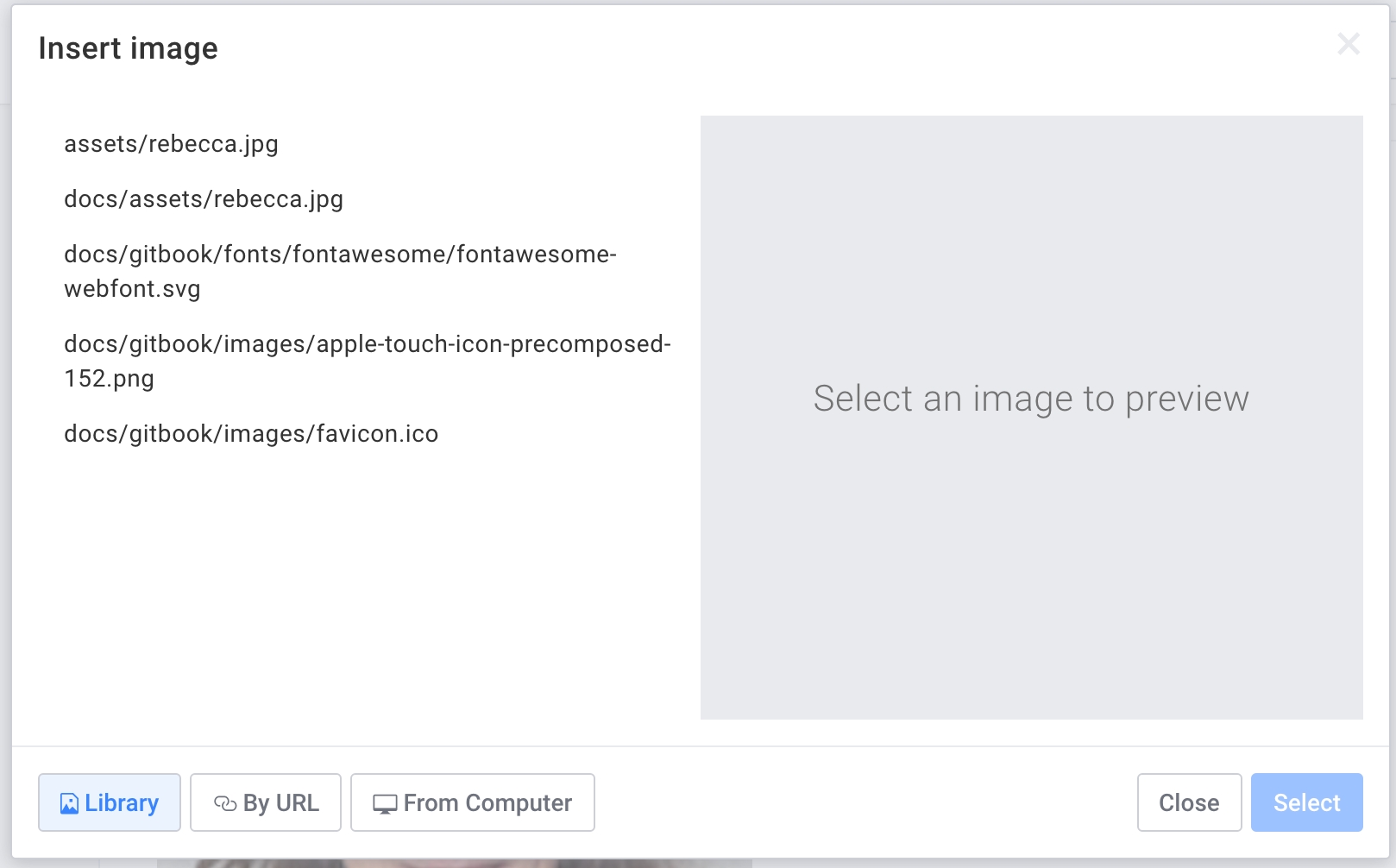The image size is (1396, 868).
Task: Switch to the Library tab label
Action: pos(122,803)
